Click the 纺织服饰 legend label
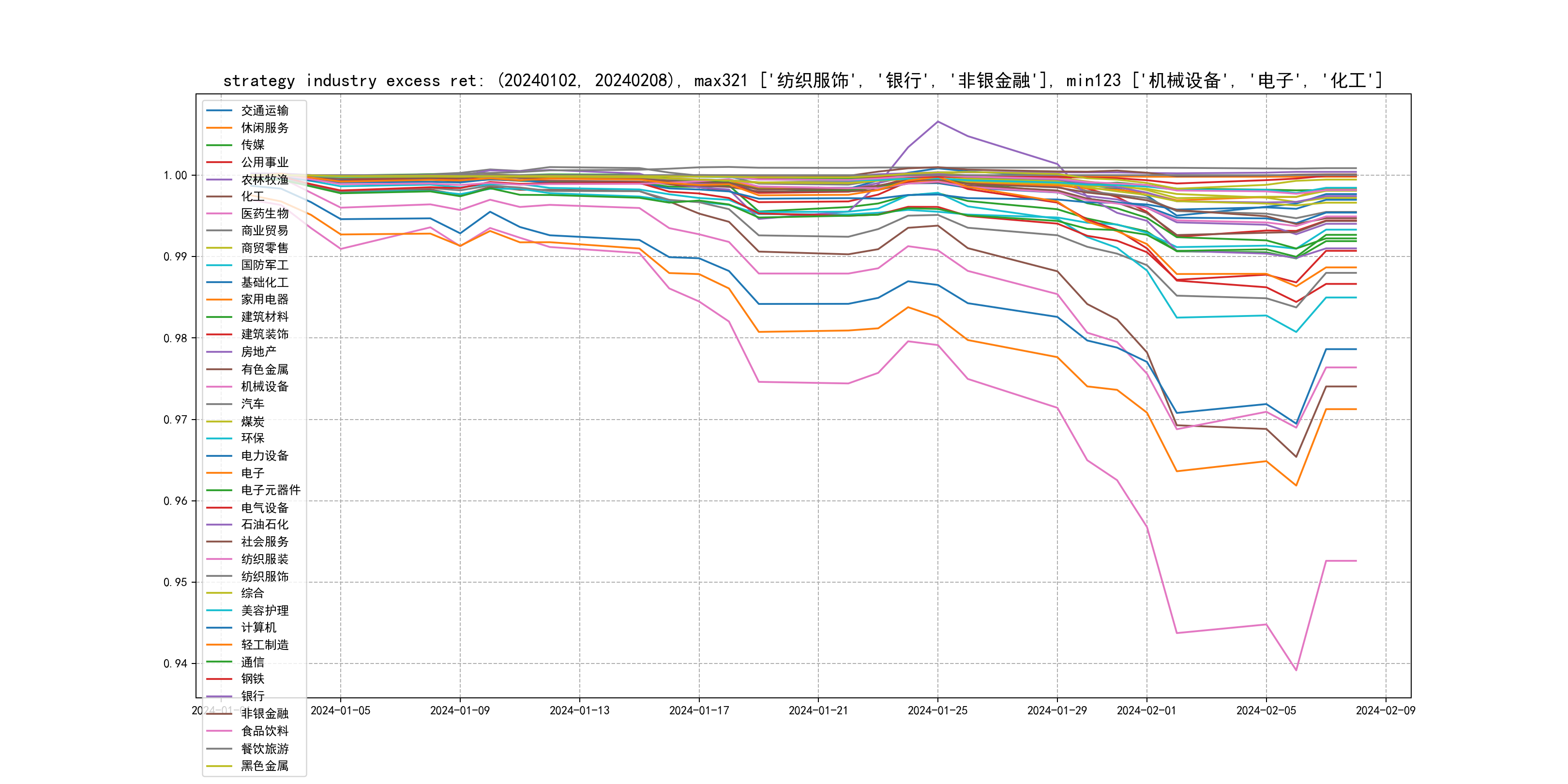The image size is (1568, 784). point(264,576)
